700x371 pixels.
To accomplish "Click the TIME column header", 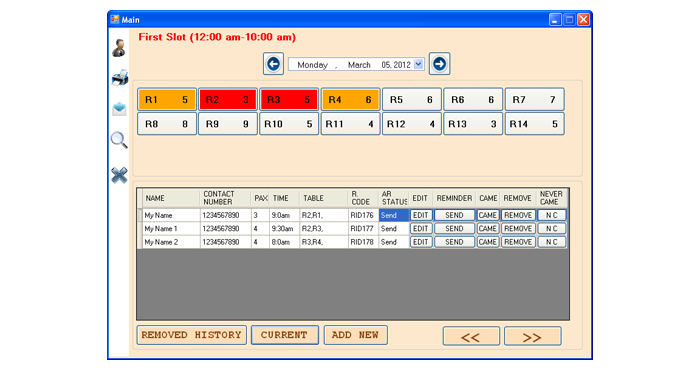I will 284,198.
